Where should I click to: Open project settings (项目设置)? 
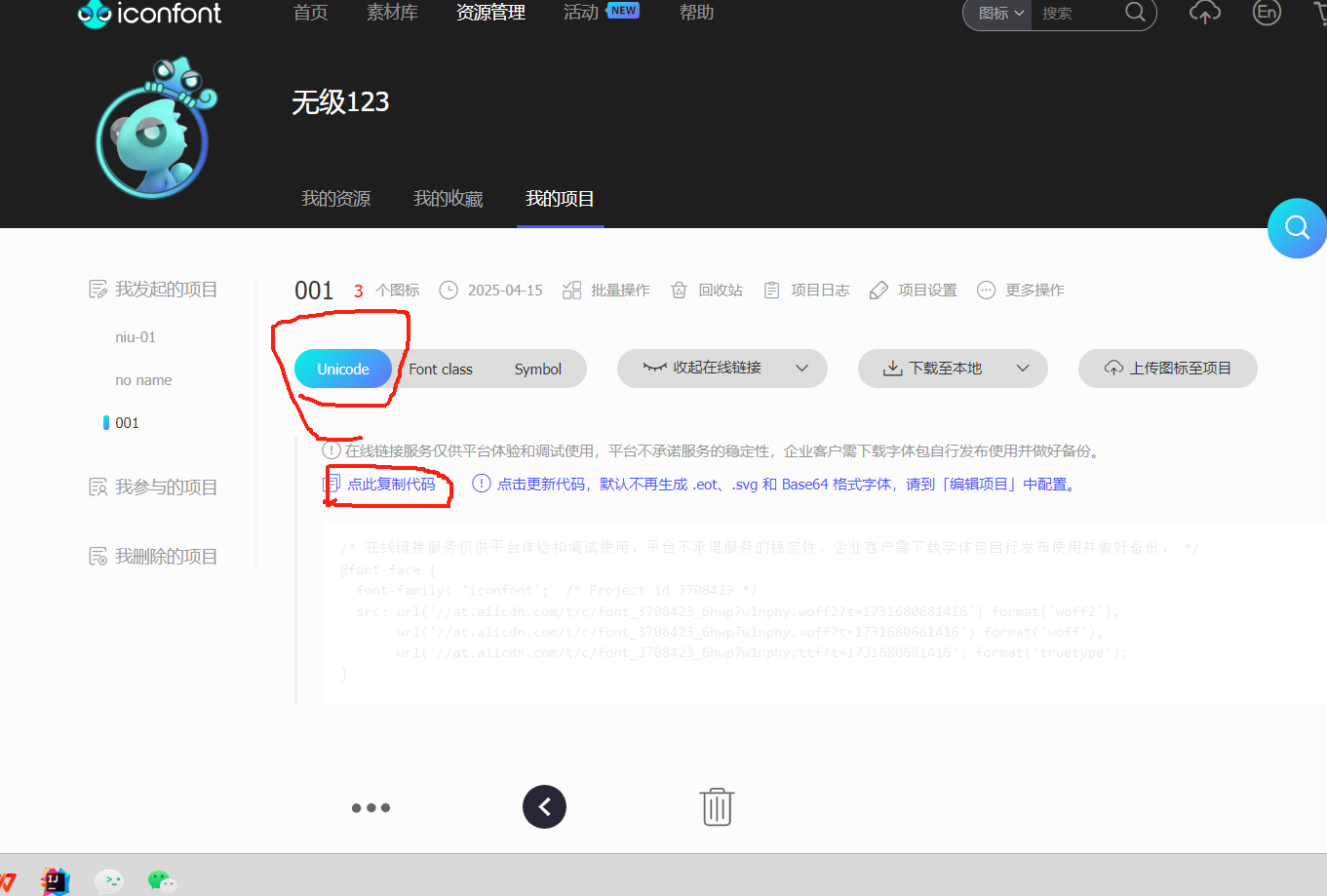point(914,291)
